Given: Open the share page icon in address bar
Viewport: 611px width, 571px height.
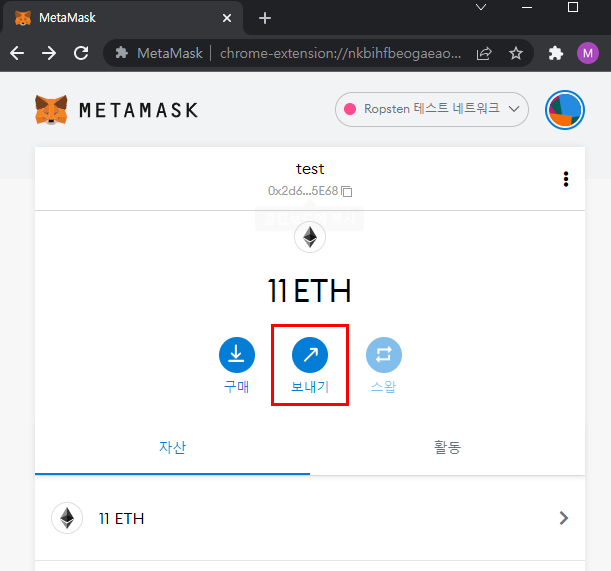Looking at the screenshot, I should [x=484, y=53].
